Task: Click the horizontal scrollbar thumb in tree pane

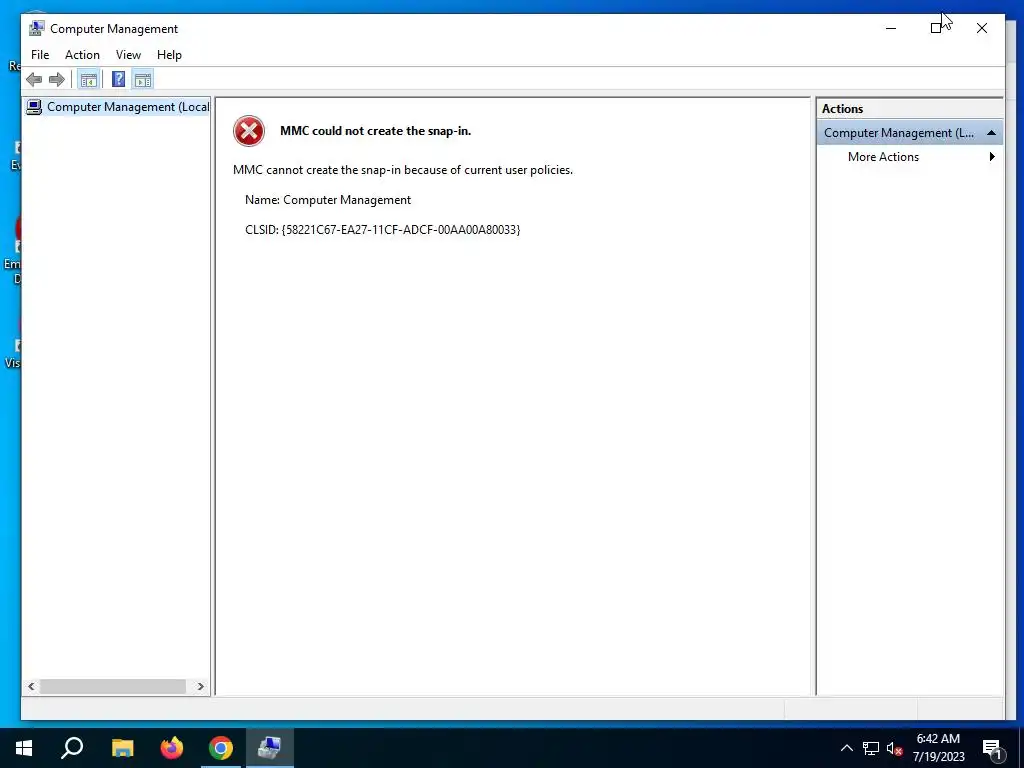Action: 113,686
